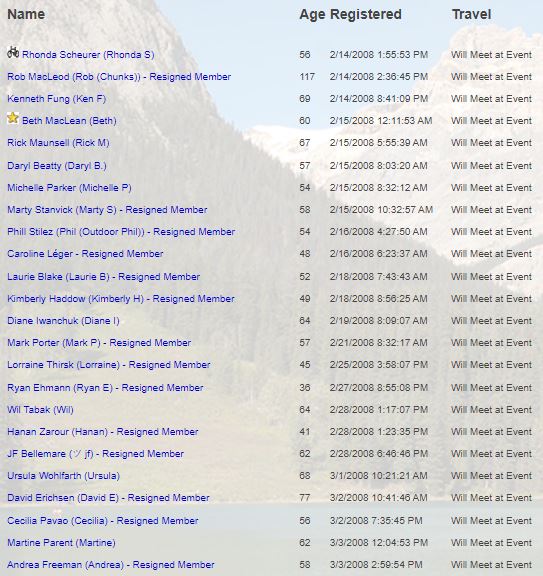This screenshot has width=543, height=576.
Task: Click the Name column header
Action: (26, 14)
